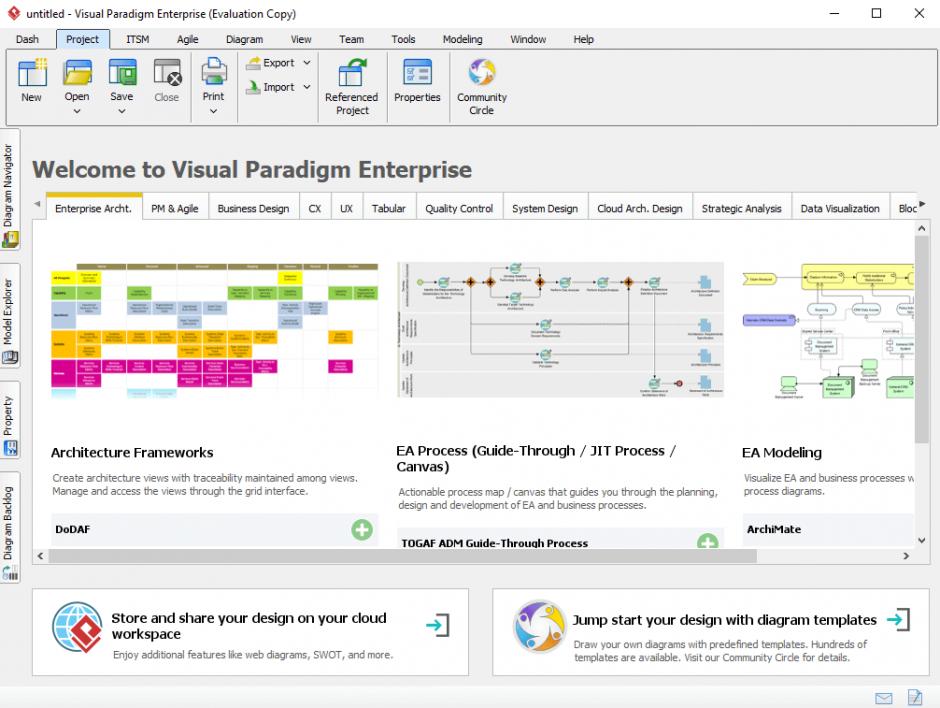Click the EA Process diagram thumbnail
Viewport: 940px width, 708px height.
pos(560,329)
